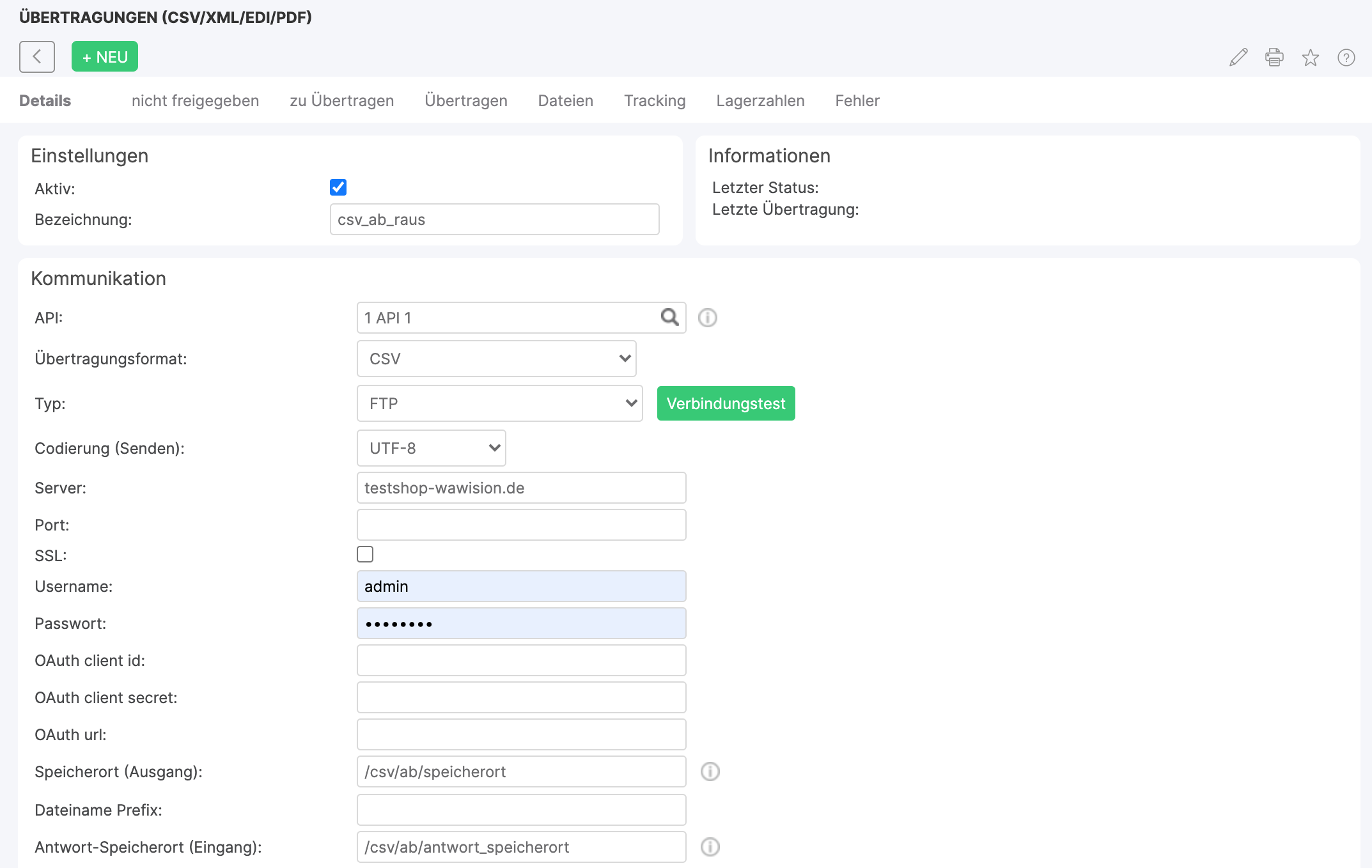Select the Fehler tab

tap(857, 100)
